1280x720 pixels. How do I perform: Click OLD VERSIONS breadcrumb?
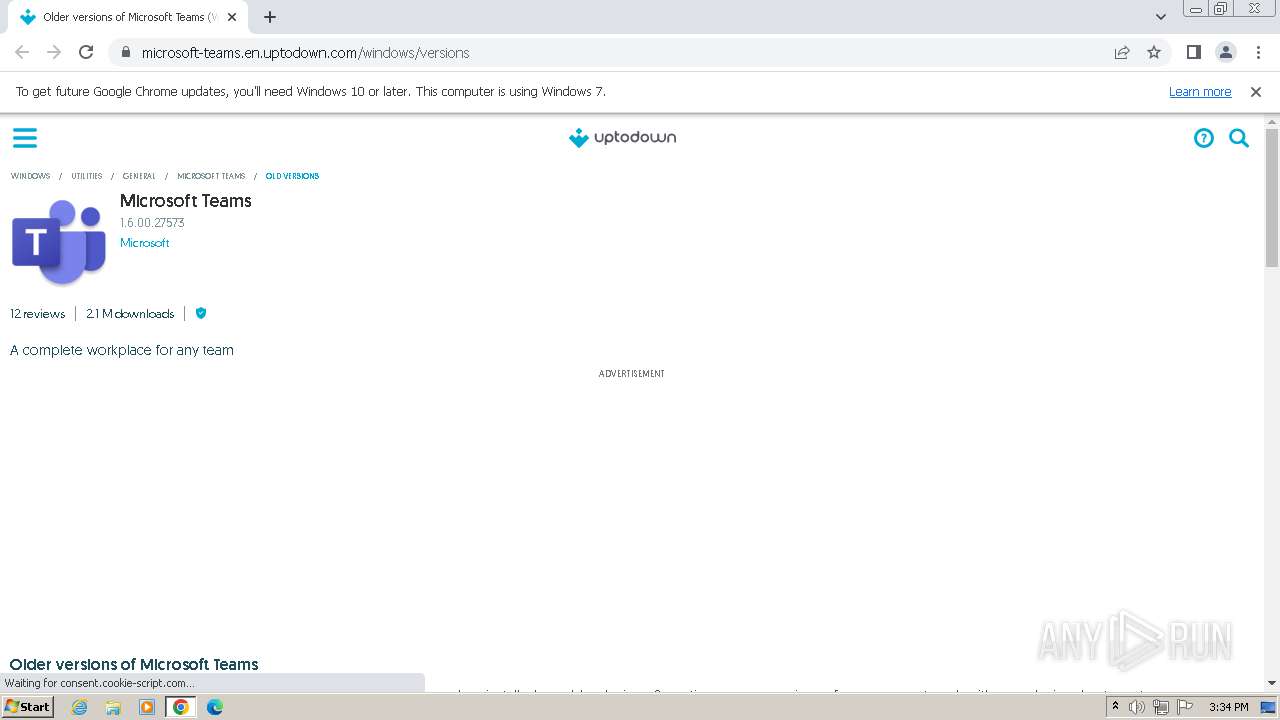click(x=292, y=176)
